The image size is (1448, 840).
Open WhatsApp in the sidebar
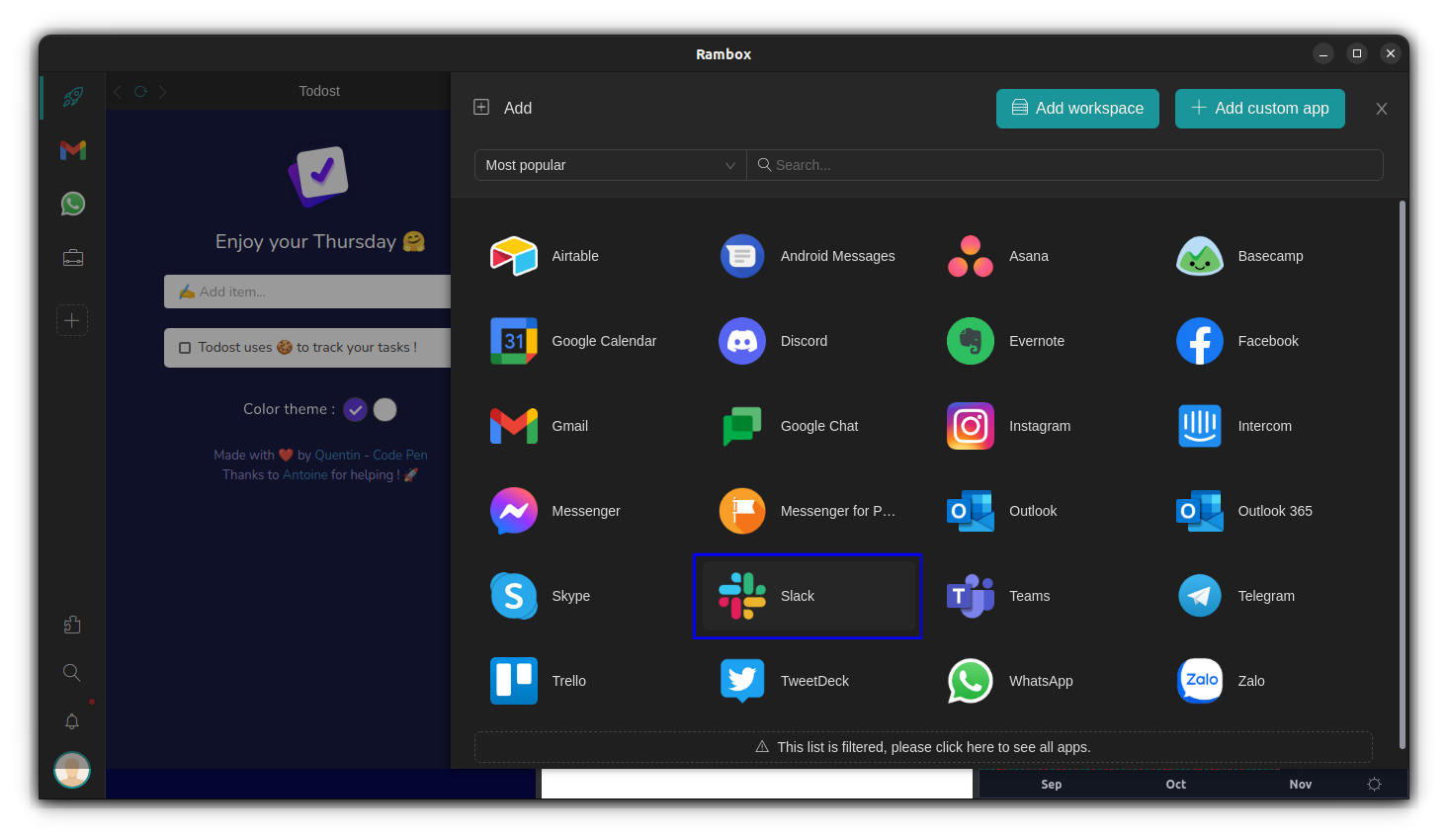tap(71, 204)
